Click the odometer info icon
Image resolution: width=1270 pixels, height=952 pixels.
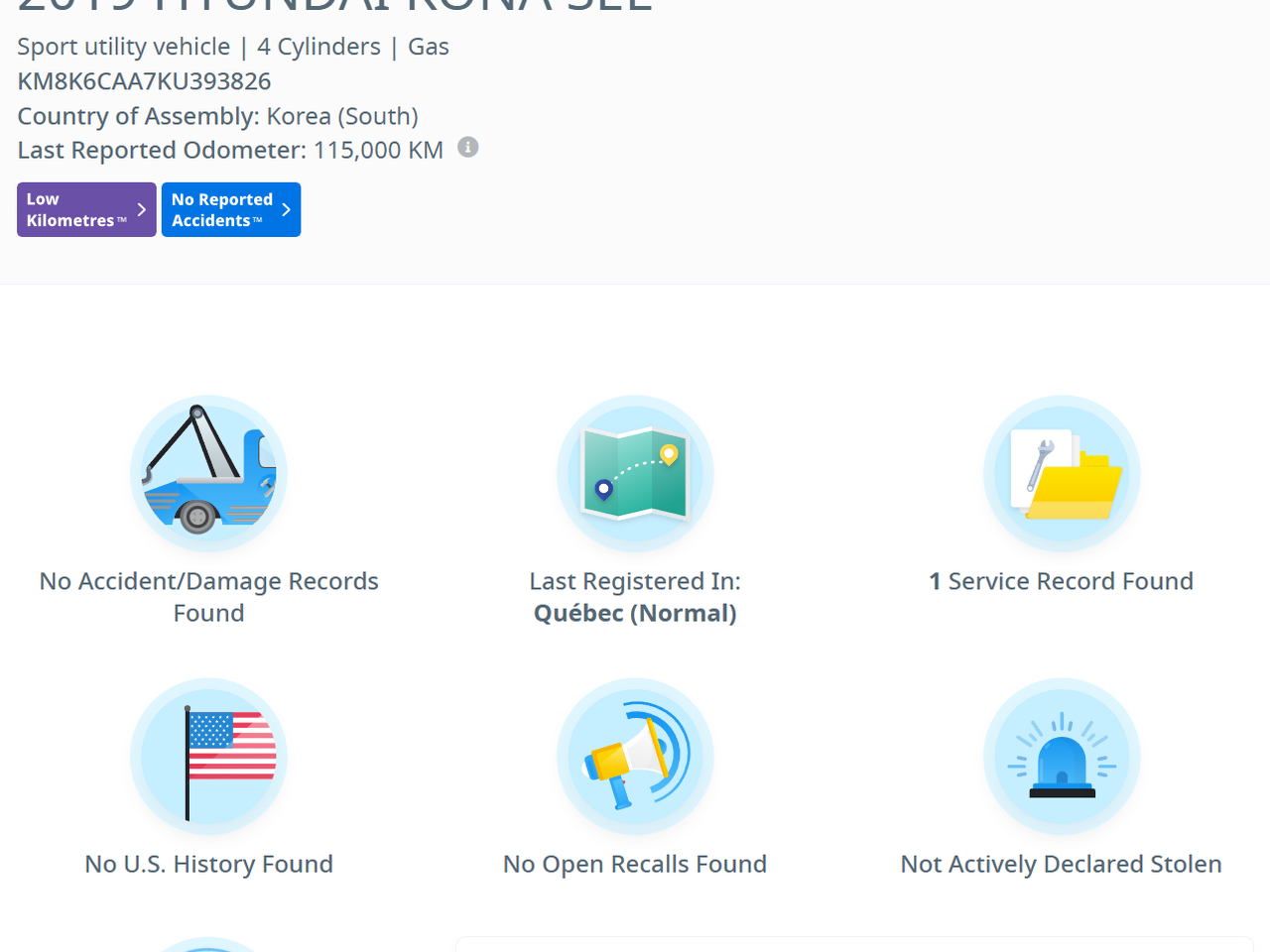coord(468,148)
